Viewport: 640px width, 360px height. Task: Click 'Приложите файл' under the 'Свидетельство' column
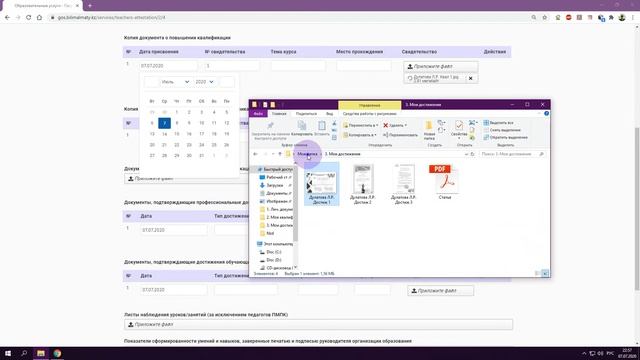(441, 66)
